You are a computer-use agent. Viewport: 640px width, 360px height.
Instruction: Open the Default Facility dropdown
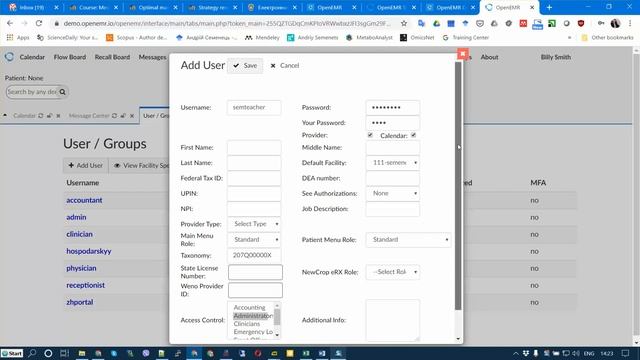click(x=393, y=162)
